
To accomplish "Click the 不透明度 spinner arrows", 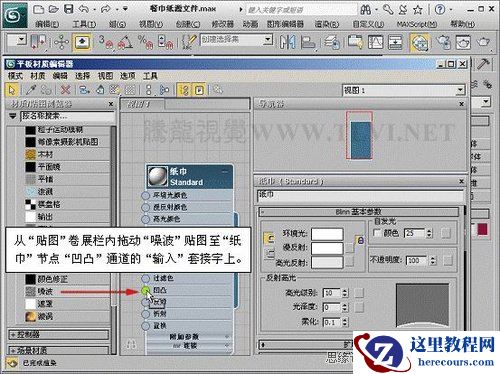I will tap(433, 260).
